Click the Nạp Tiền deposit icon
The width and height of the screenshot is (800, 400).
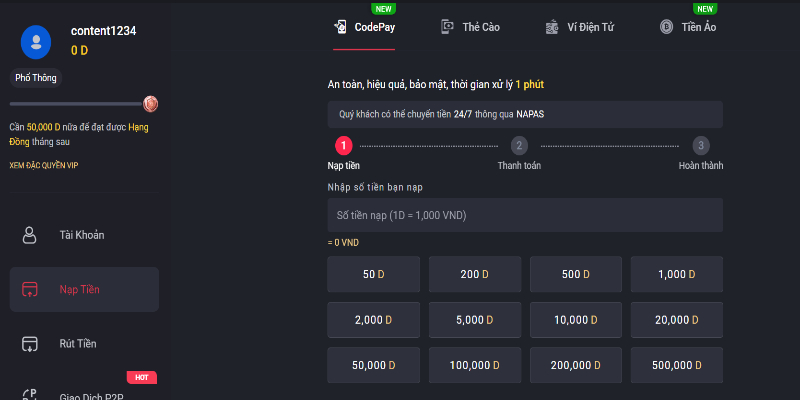pos(30,290)
